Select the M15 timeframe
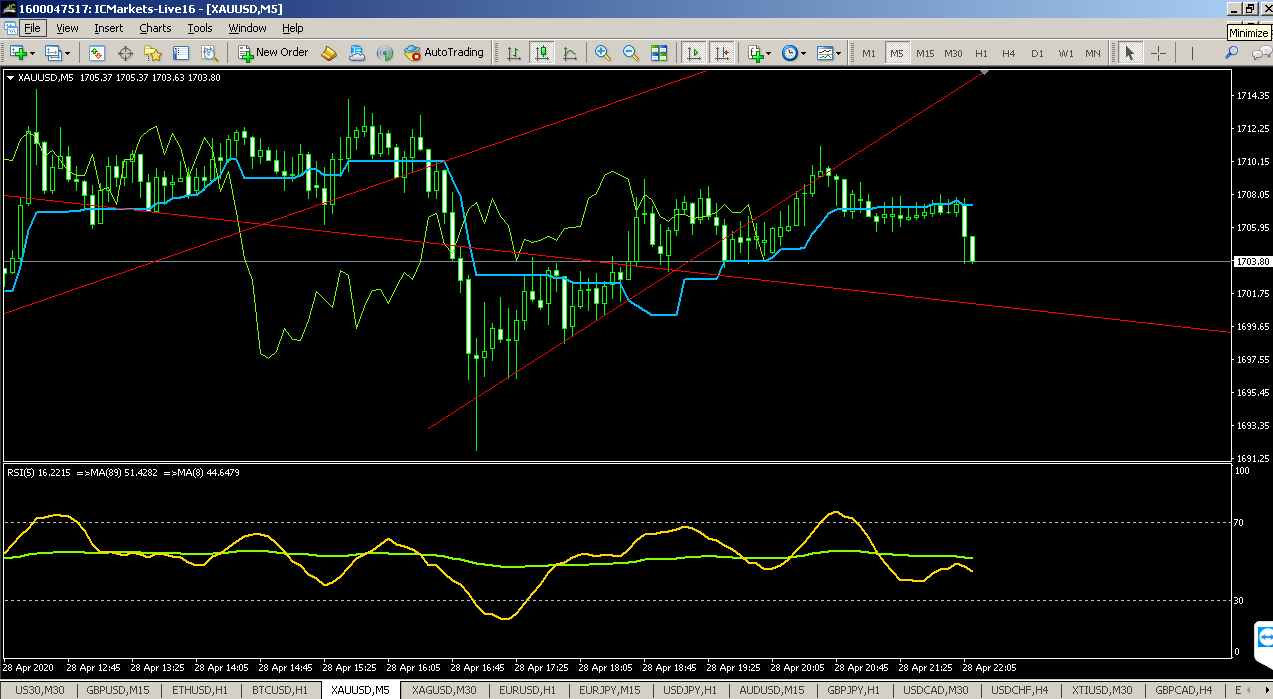1273x699 pixels. tap(925, 53)
